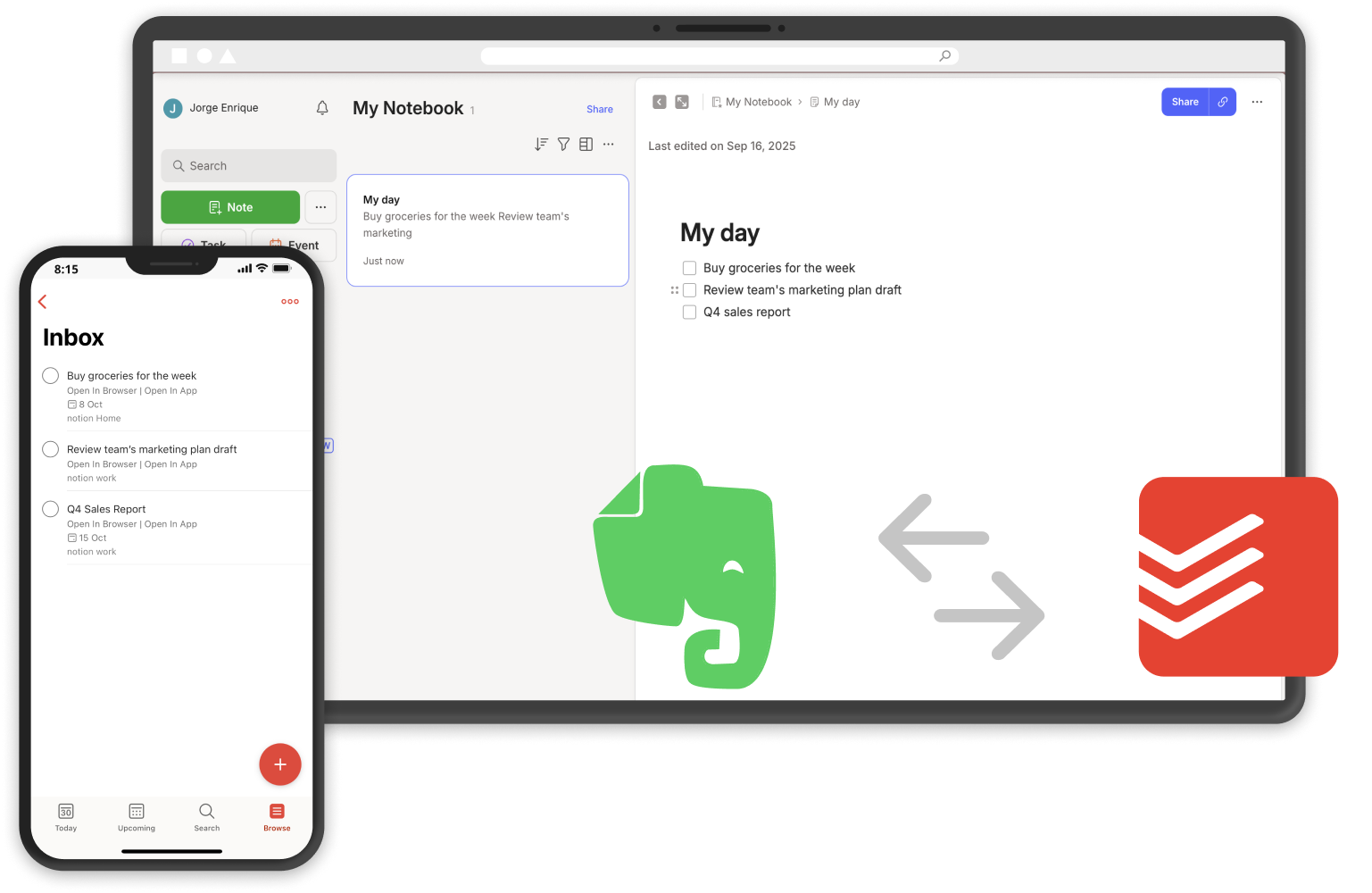Switch note list layout view

point(586,144)
